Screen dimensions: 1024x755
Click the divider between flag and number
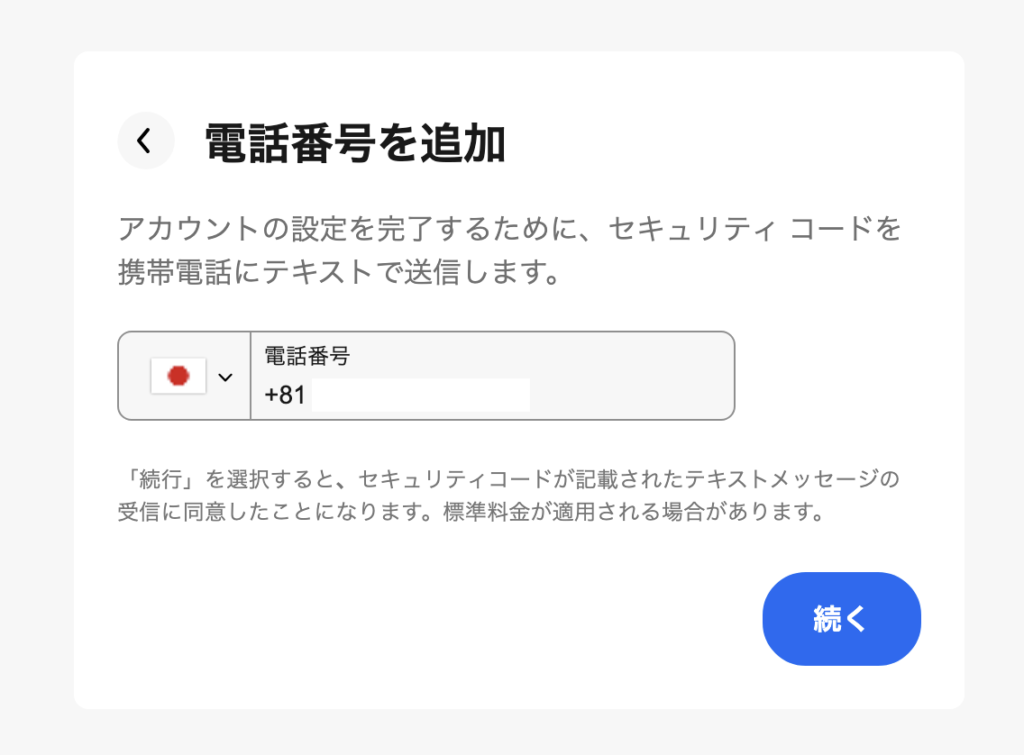point(250,376)
